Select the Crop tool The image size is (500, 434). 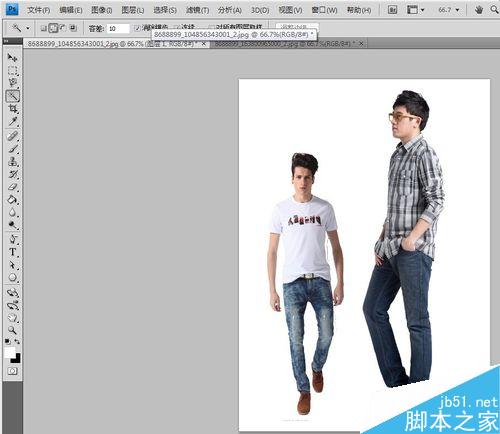point(12,109)
